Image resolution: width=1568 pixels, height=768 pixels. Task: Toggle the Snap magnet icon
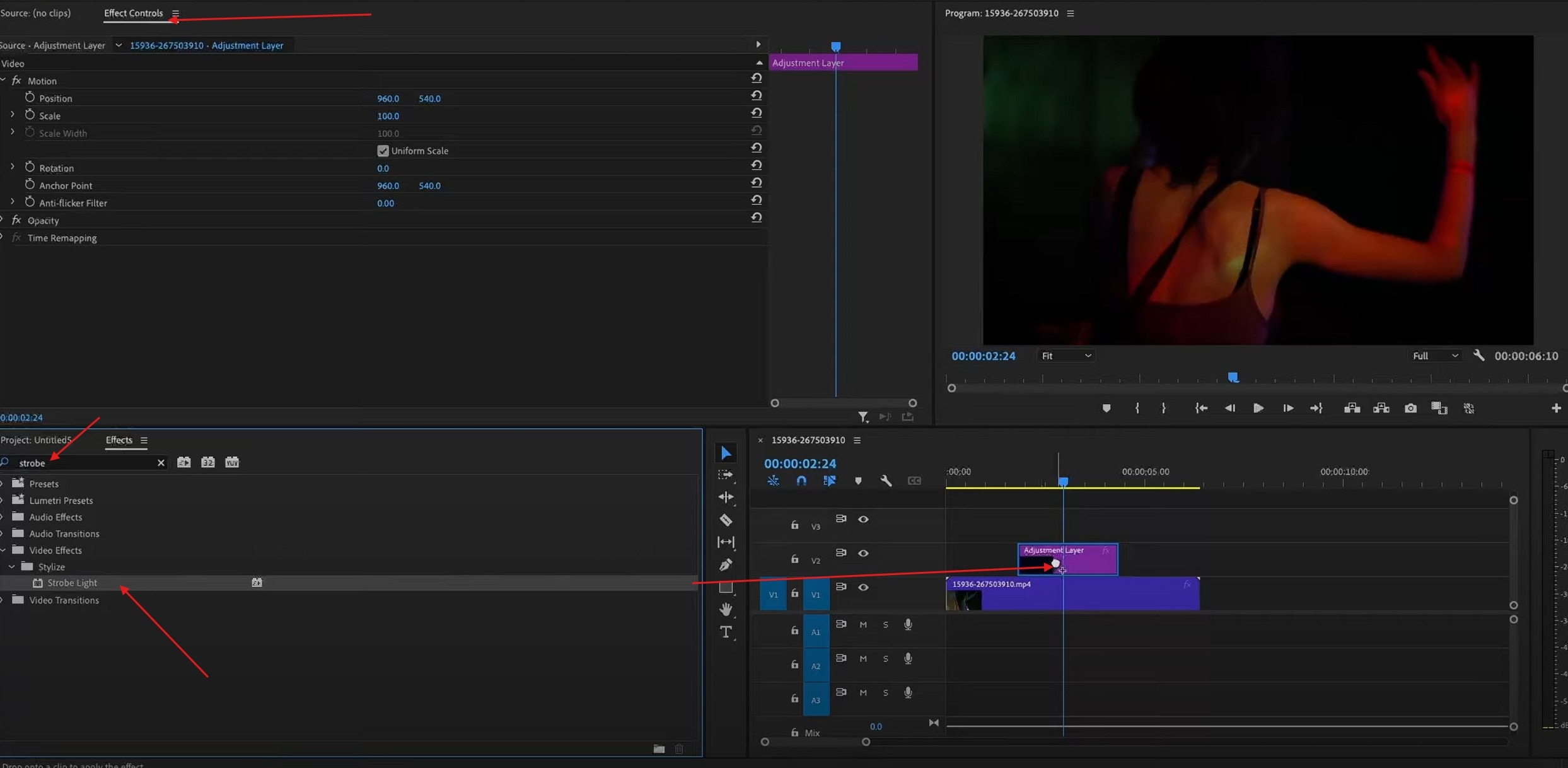point(801,480)
